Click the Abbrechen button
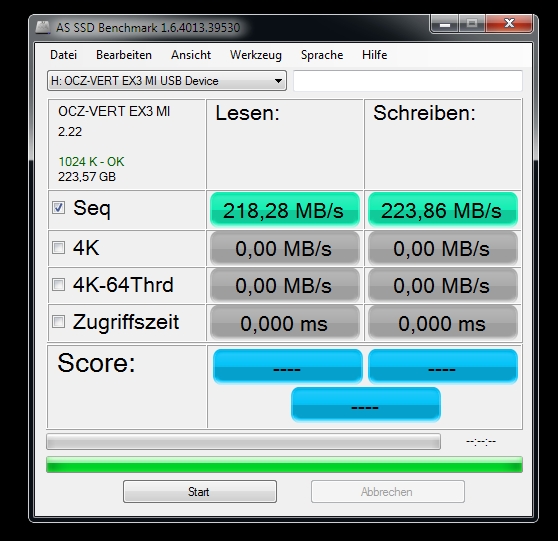Viewport: 558px width, 541px height. [388, 492]
